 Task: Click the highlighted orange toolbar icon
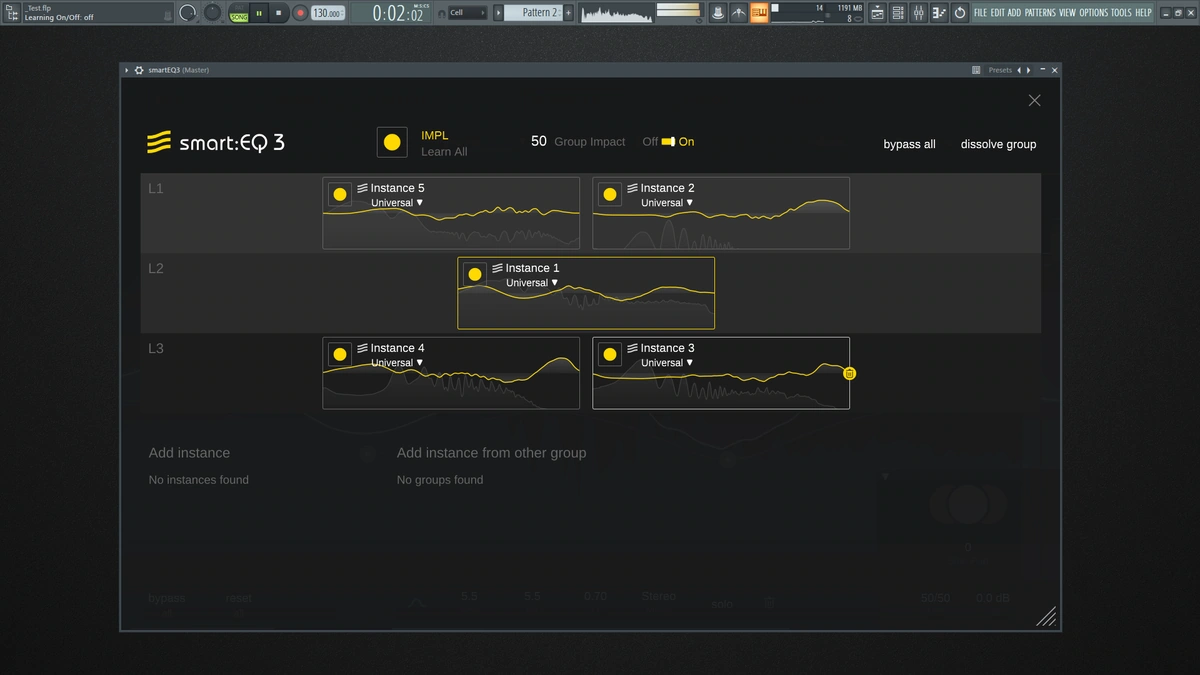tap(760, 13)
